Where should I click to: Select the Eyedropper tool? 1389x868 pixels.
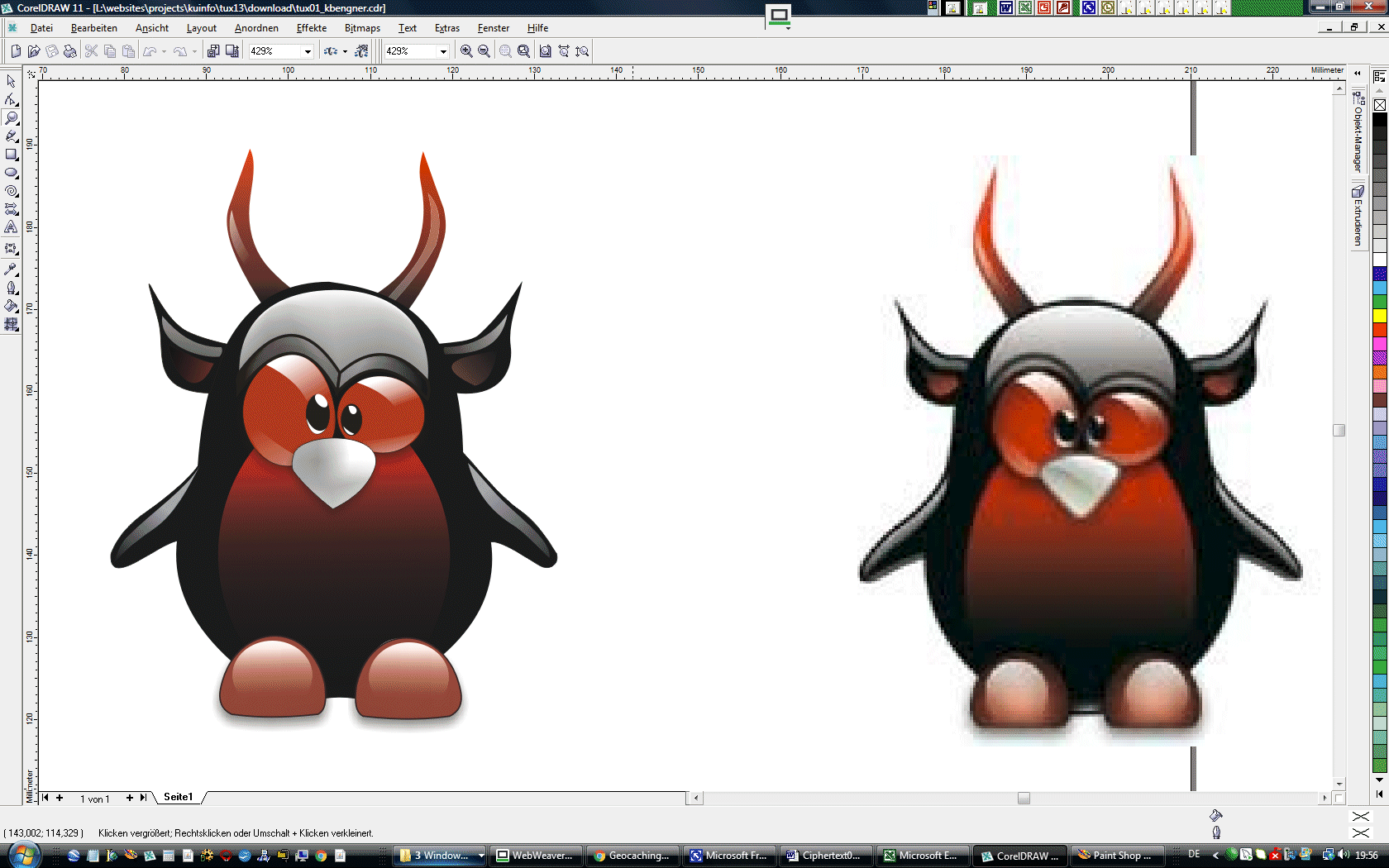click(x=11, y=269)
